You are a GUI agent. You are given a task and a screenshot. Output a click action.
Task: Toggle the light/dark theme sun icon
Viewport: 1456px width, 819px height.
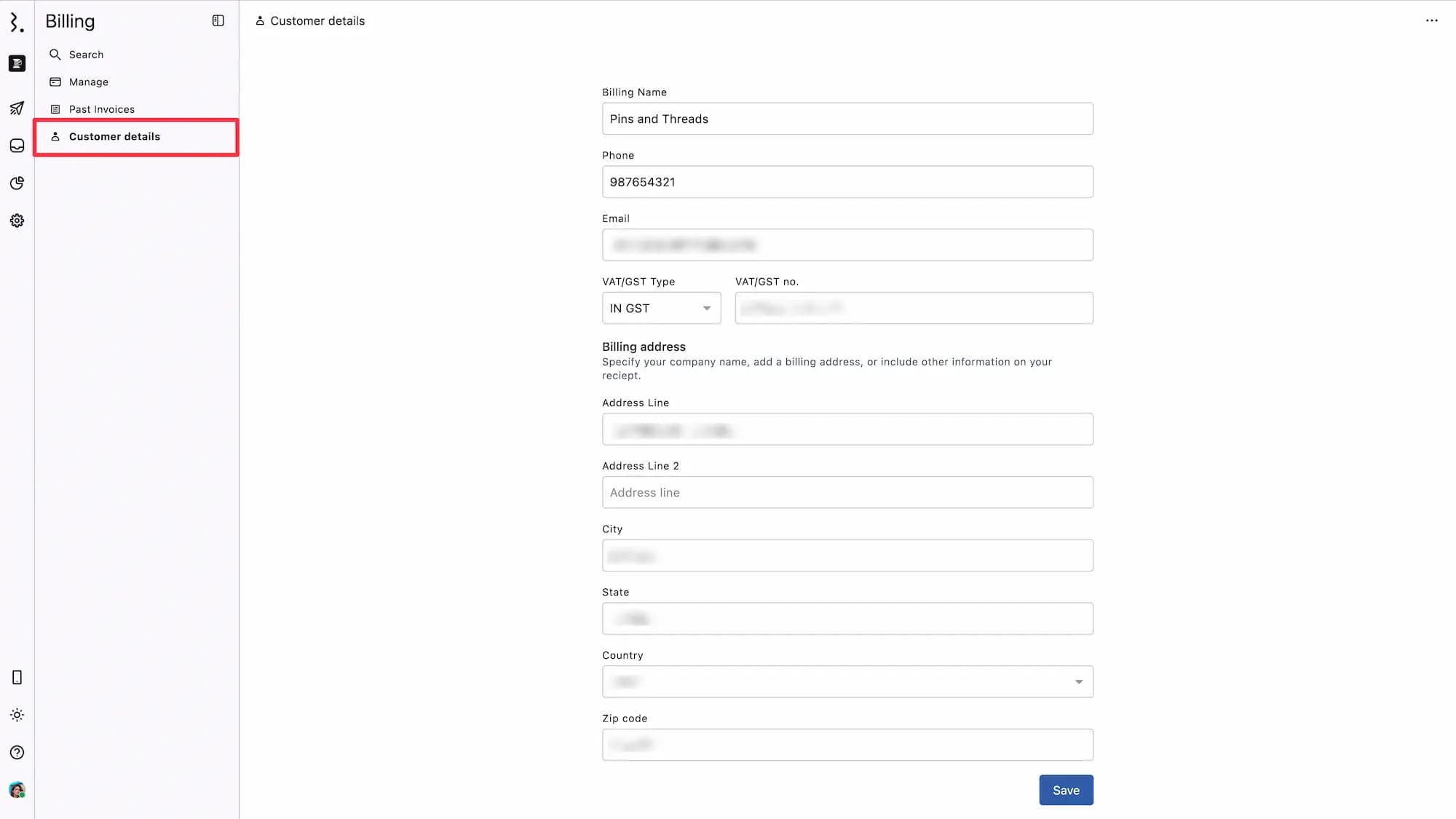point(17,715)
